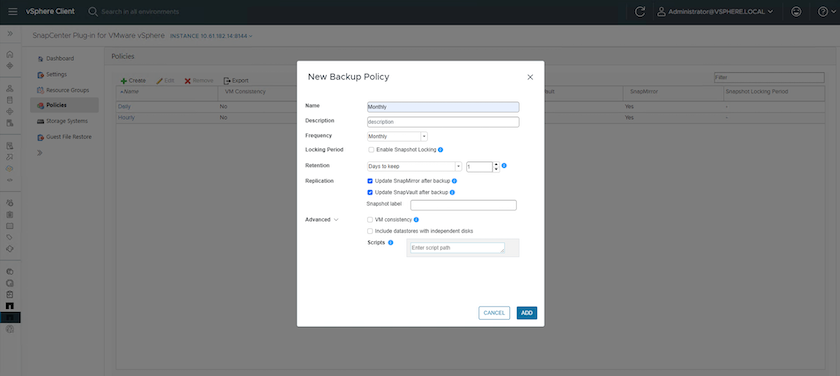Click the feedback smiley face icon
This screenshot has height=376, width=840.
(796, 11)
